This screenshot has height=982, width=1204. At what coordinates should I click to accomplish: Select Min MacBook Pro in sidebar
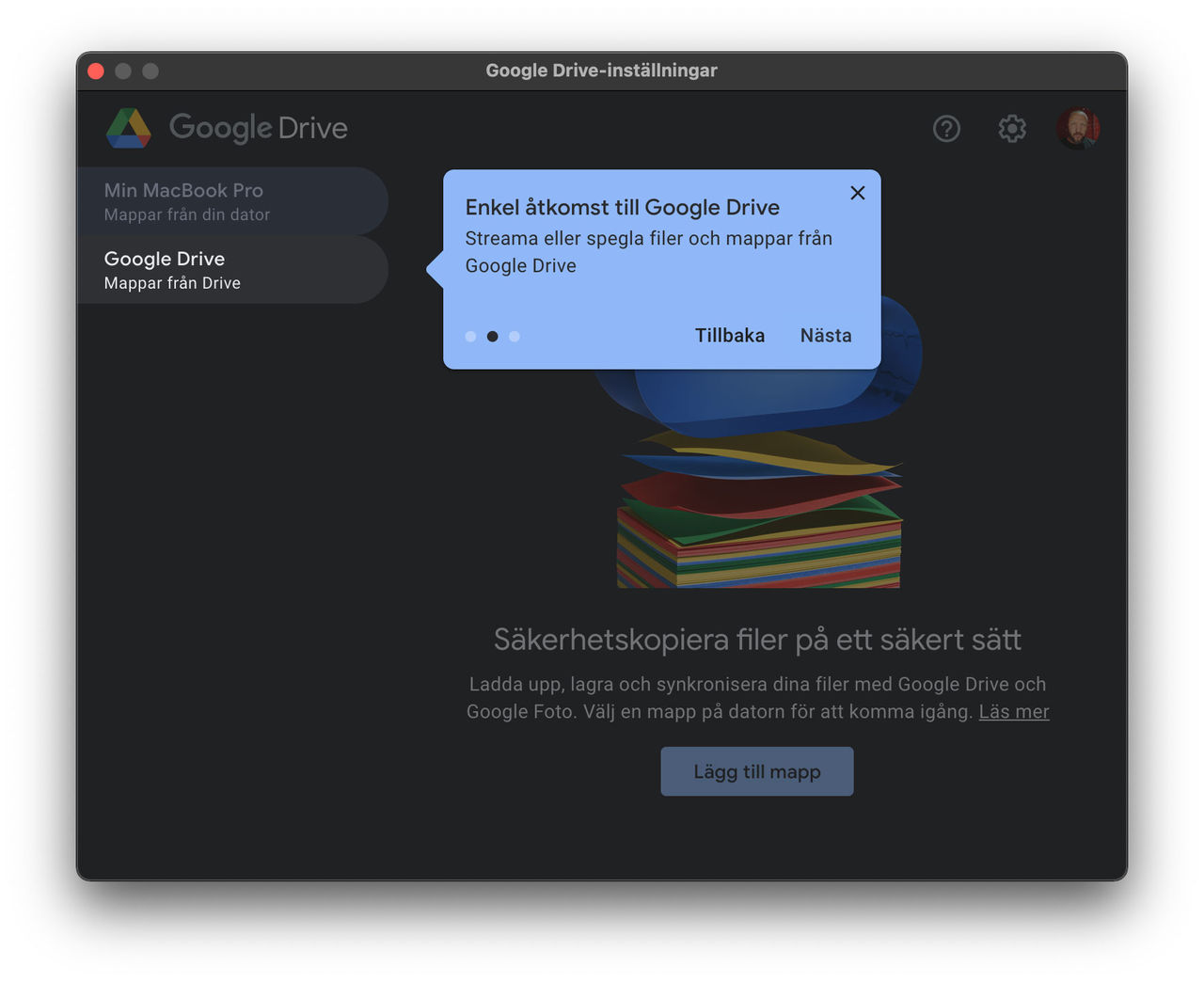coord(232,201)
